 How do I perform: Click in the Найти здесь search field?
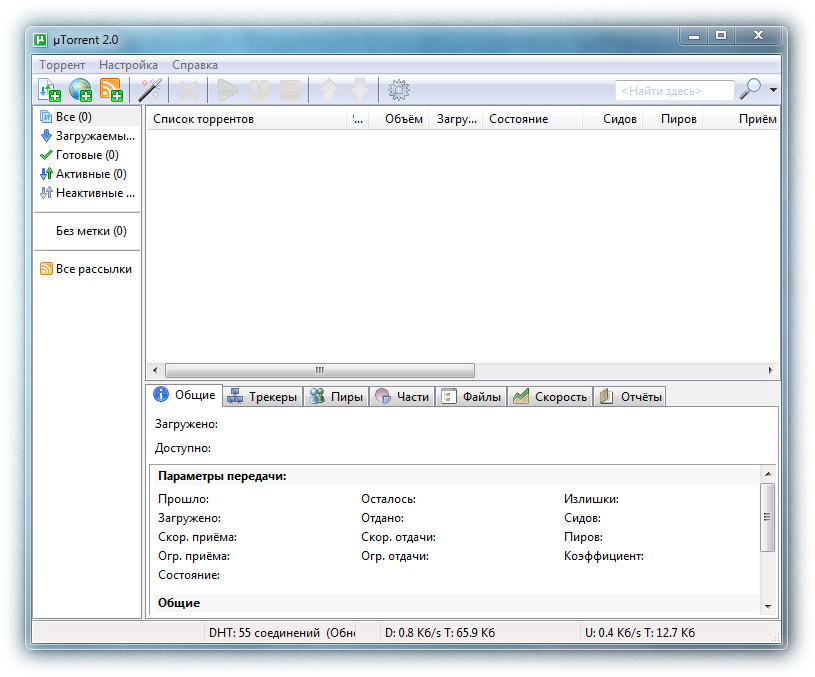click(674, 91)
